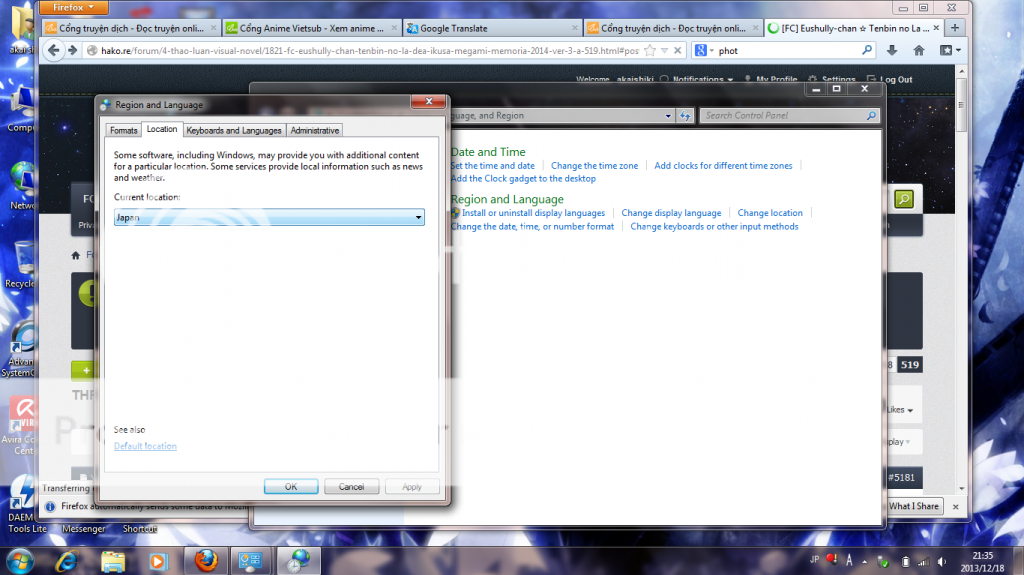Click Cancel in Region and Language dialog
1024x575 pixels.
click(351, 487)
